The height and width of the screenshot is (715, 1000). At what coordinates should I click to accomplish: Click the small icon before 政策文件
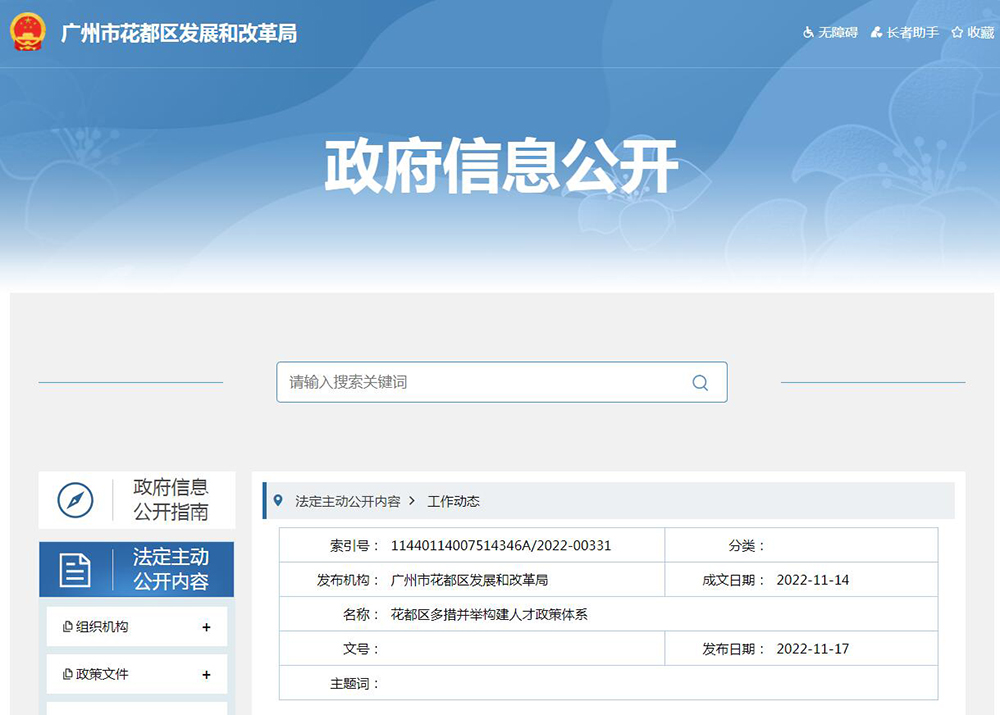tap(67, 675)
